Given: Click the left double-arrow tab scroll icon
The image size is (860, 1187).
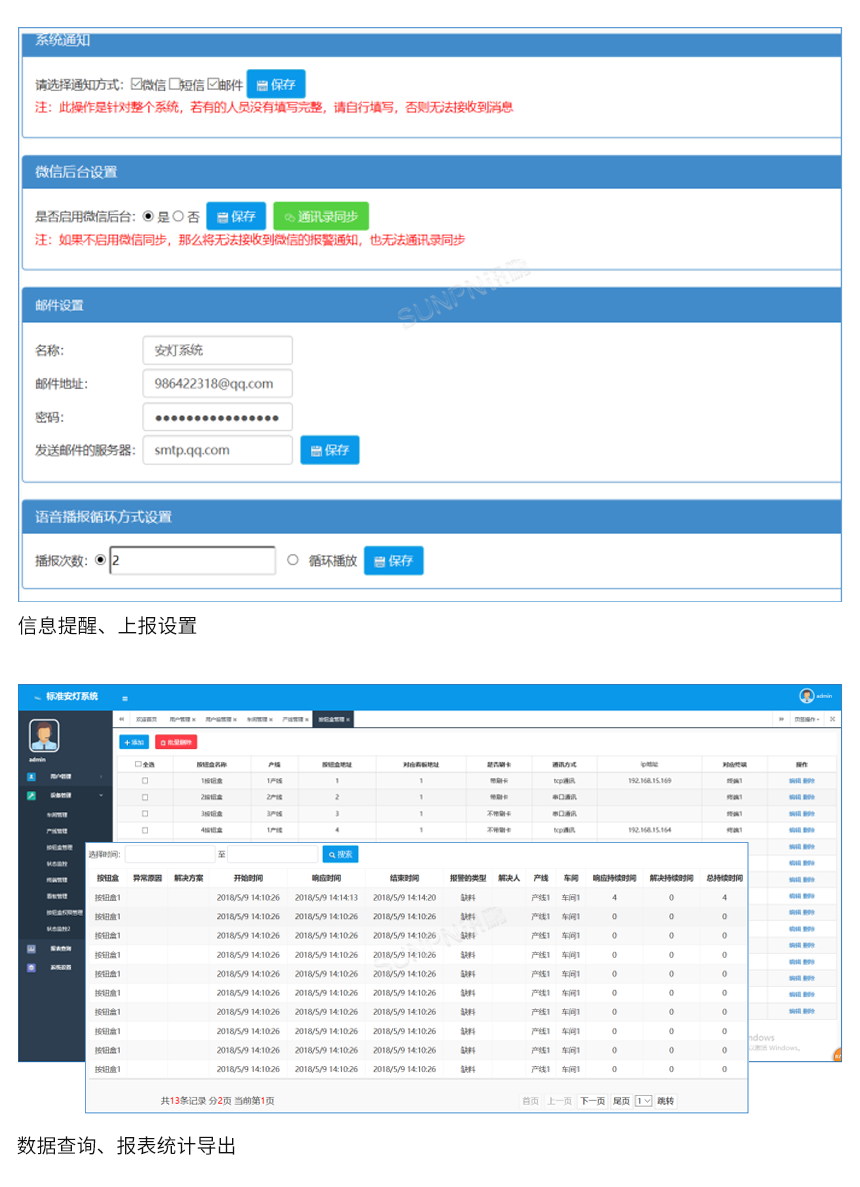Looking at the screenshot, I should click(121, 719).
